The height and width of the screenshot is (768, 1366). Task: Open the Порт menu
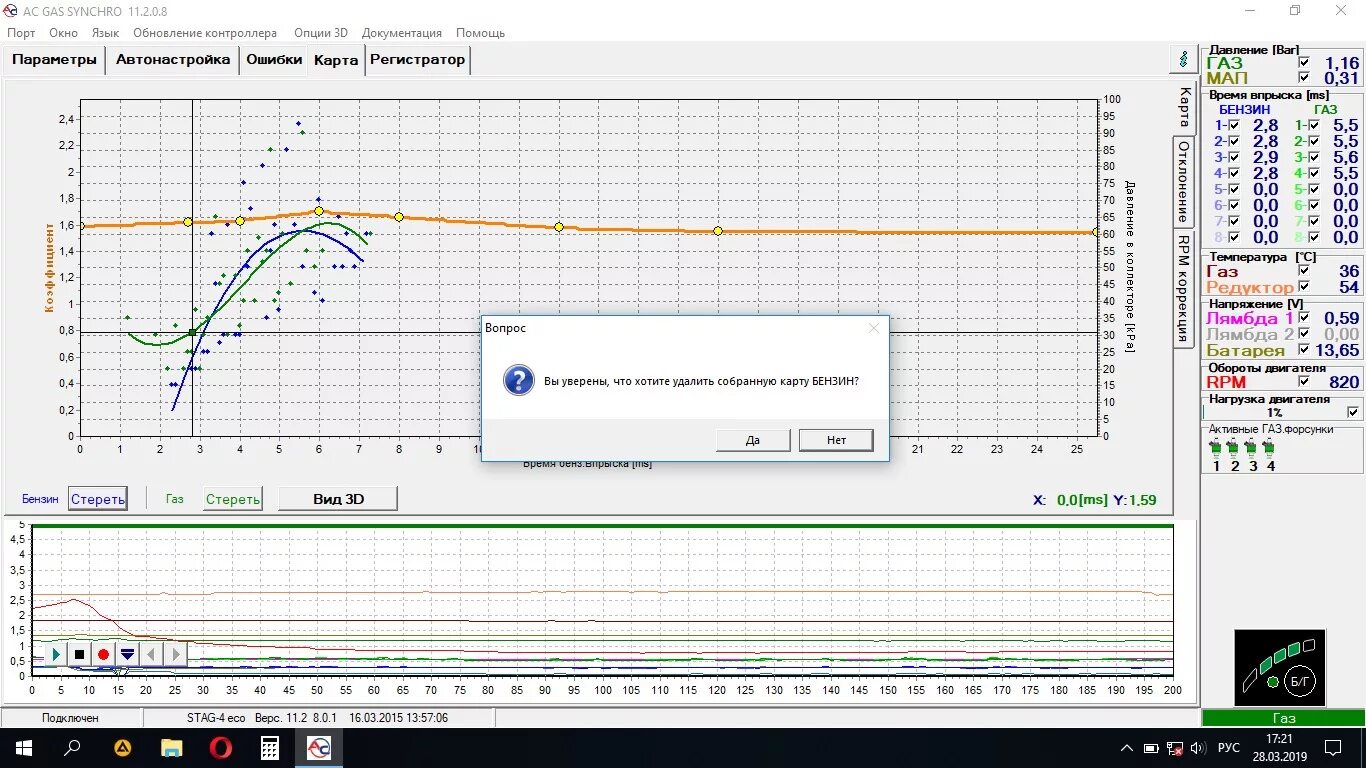tap(21, 32)
